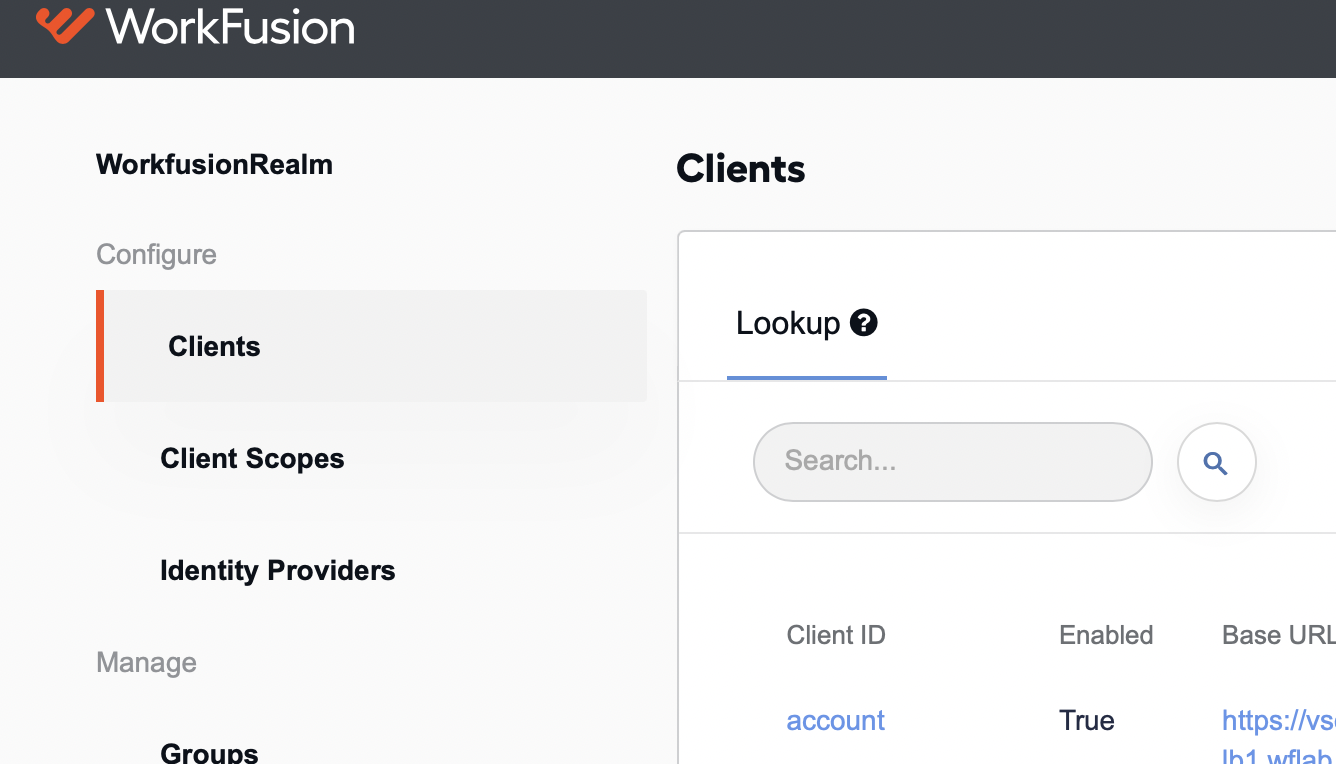Click the Base URL column header
The width and height of the screenshot is (1336, 764).
(x=1278, y=635)
